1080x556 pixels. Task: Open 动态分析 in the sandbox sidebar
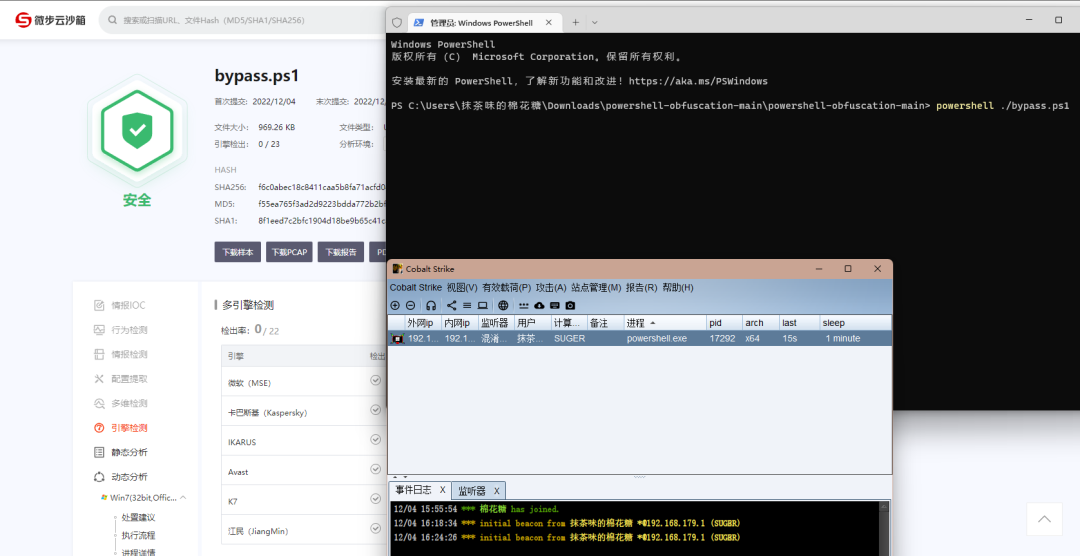(x=121, y=477)
